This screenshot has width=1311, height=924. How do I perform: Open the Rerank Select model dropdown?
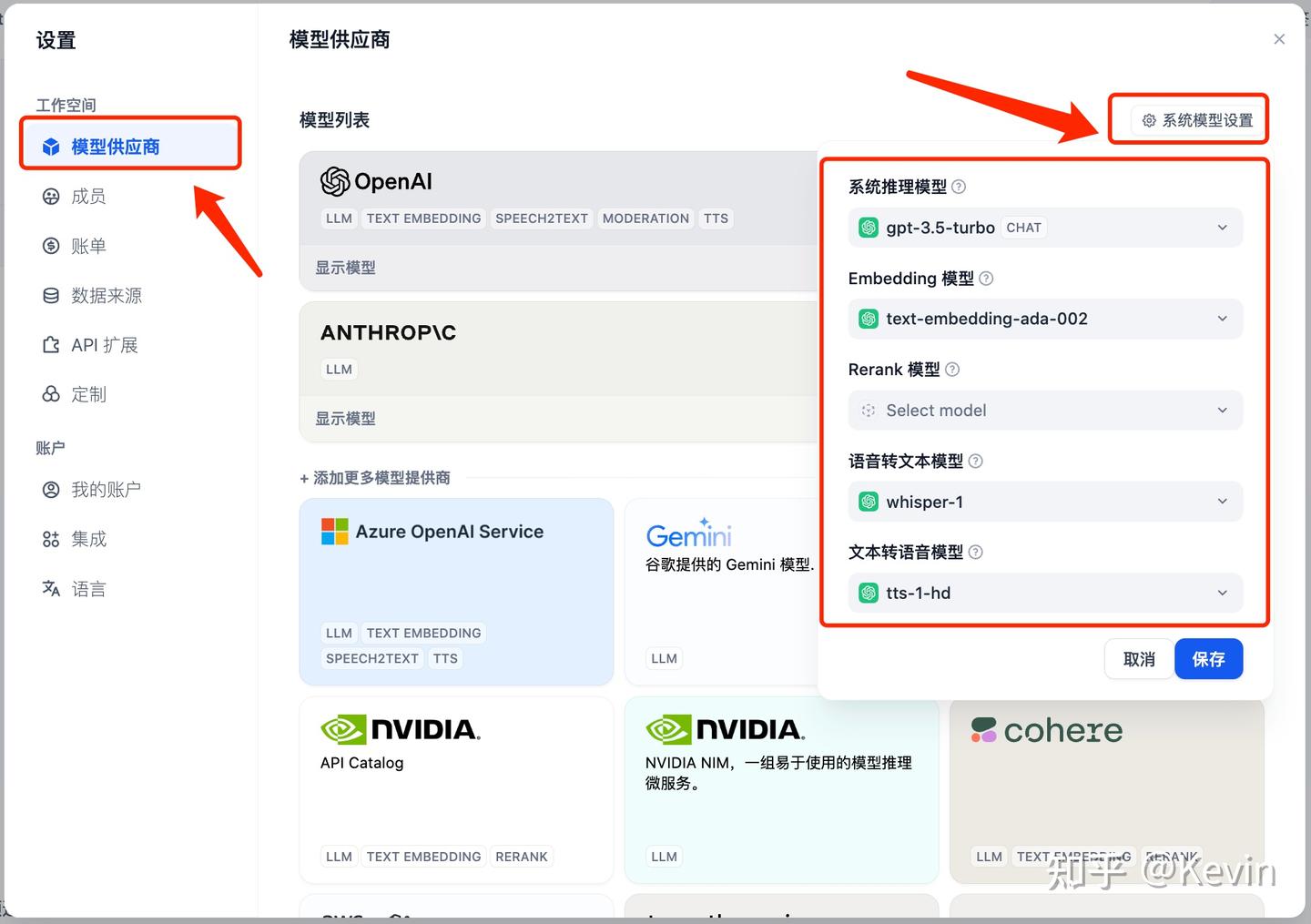1045,411
